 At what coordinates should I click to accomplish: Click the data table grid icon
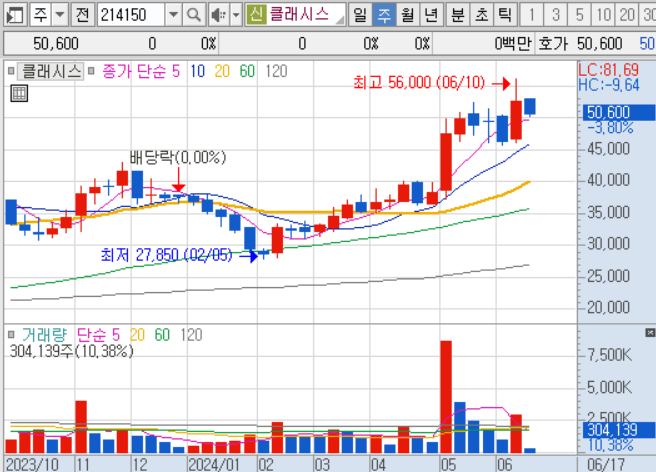coord(19,93)
